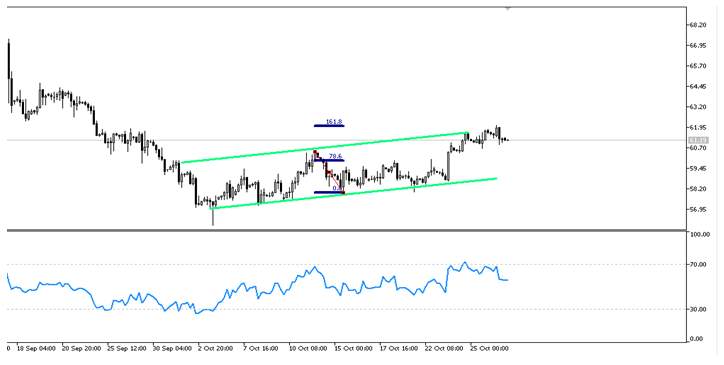Click the RSI 100.00 scale label
Screen dimensions: 724x365
coord(699,235)
